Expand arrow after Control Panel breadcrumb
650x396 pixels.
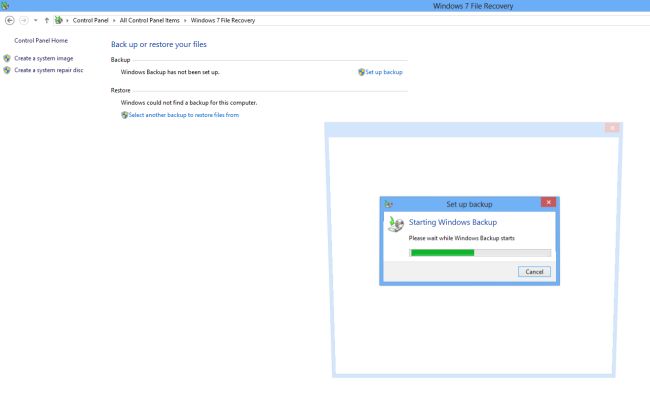[114, 20]
